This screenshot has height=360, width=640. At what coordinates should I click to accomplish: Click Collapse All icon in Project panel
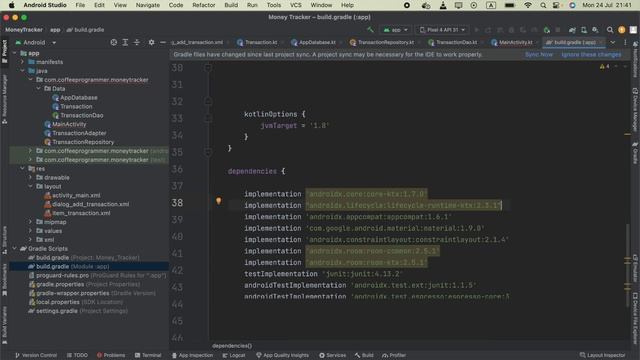137,42
